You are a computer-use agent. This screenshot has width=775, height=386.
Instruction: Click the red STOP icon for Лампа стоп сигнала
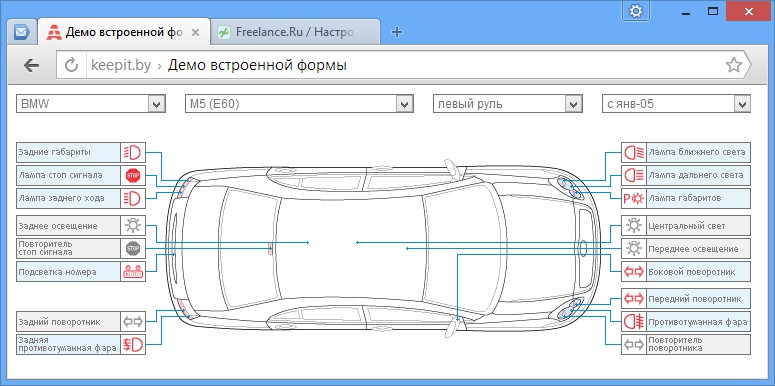[133, 175]
